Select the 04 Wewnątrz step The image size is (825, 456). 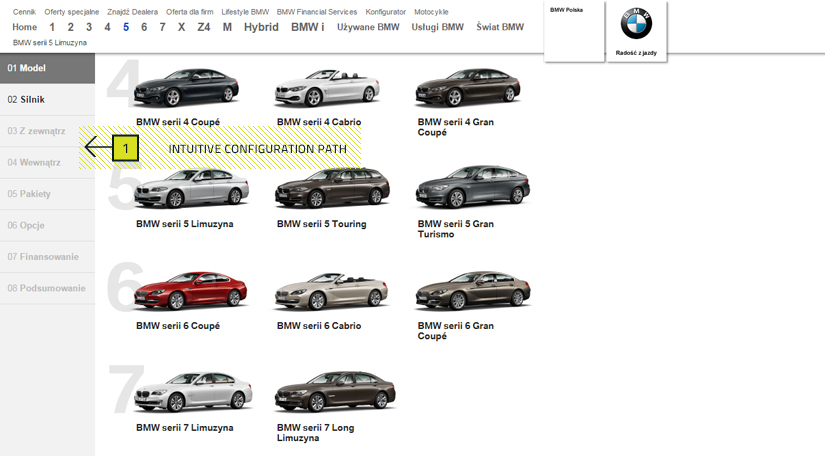(x=47, y=163)
